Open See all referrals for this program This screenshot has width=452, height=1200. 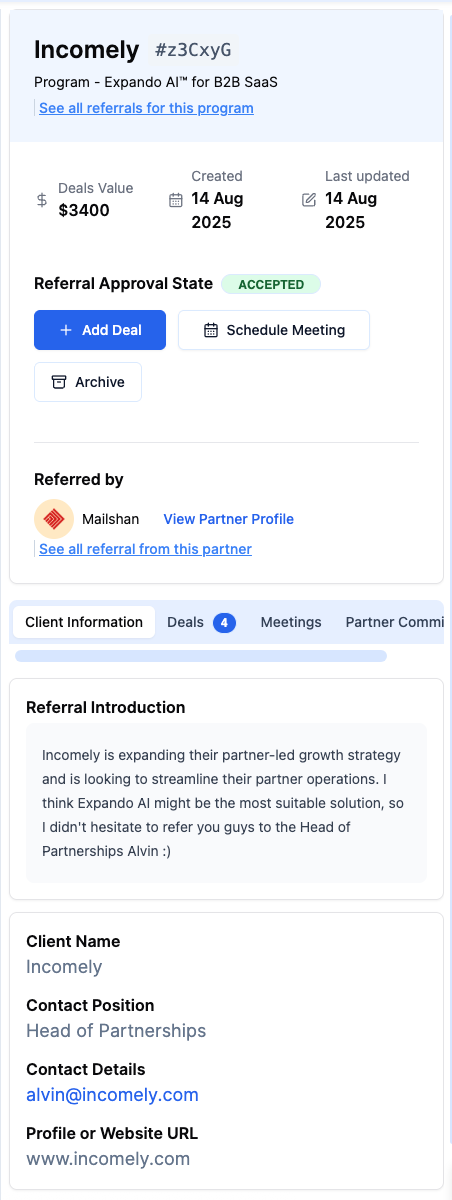pos(146,108)
